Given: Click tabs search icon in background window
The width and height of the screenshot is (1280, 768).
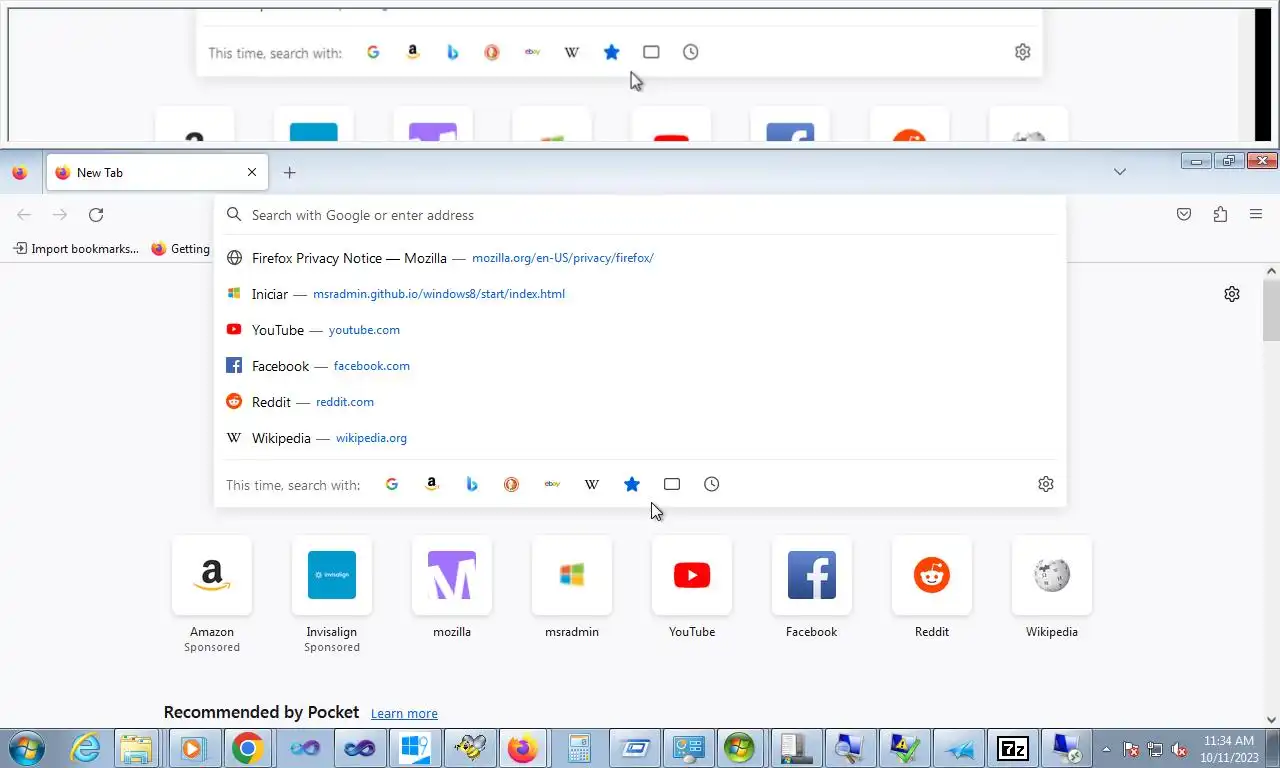Looking at the screenshot, I should pyautogui.click(x=651, y=52).
